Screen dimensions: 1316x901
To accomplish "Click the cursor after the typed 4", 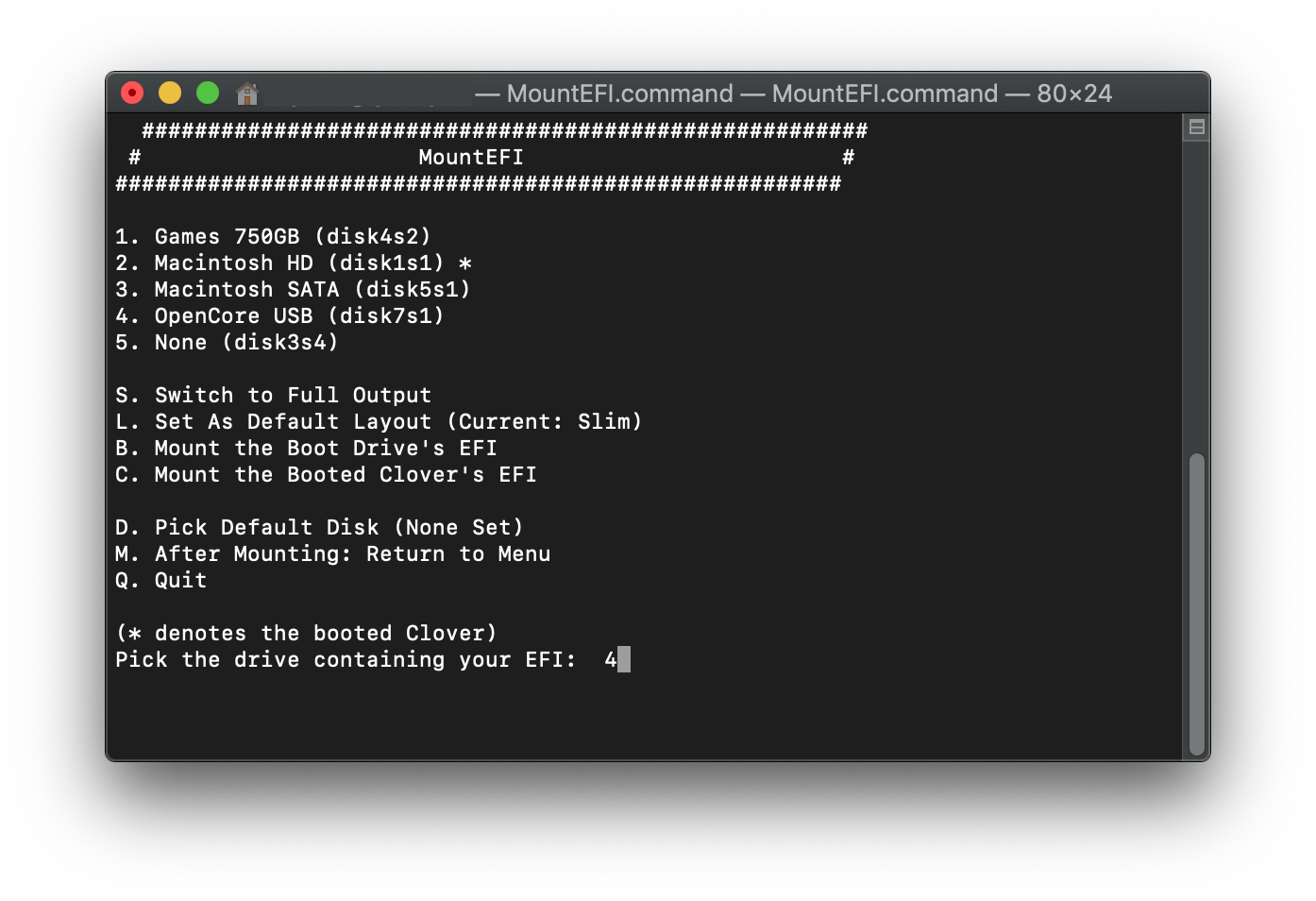I will pos(624,659).
